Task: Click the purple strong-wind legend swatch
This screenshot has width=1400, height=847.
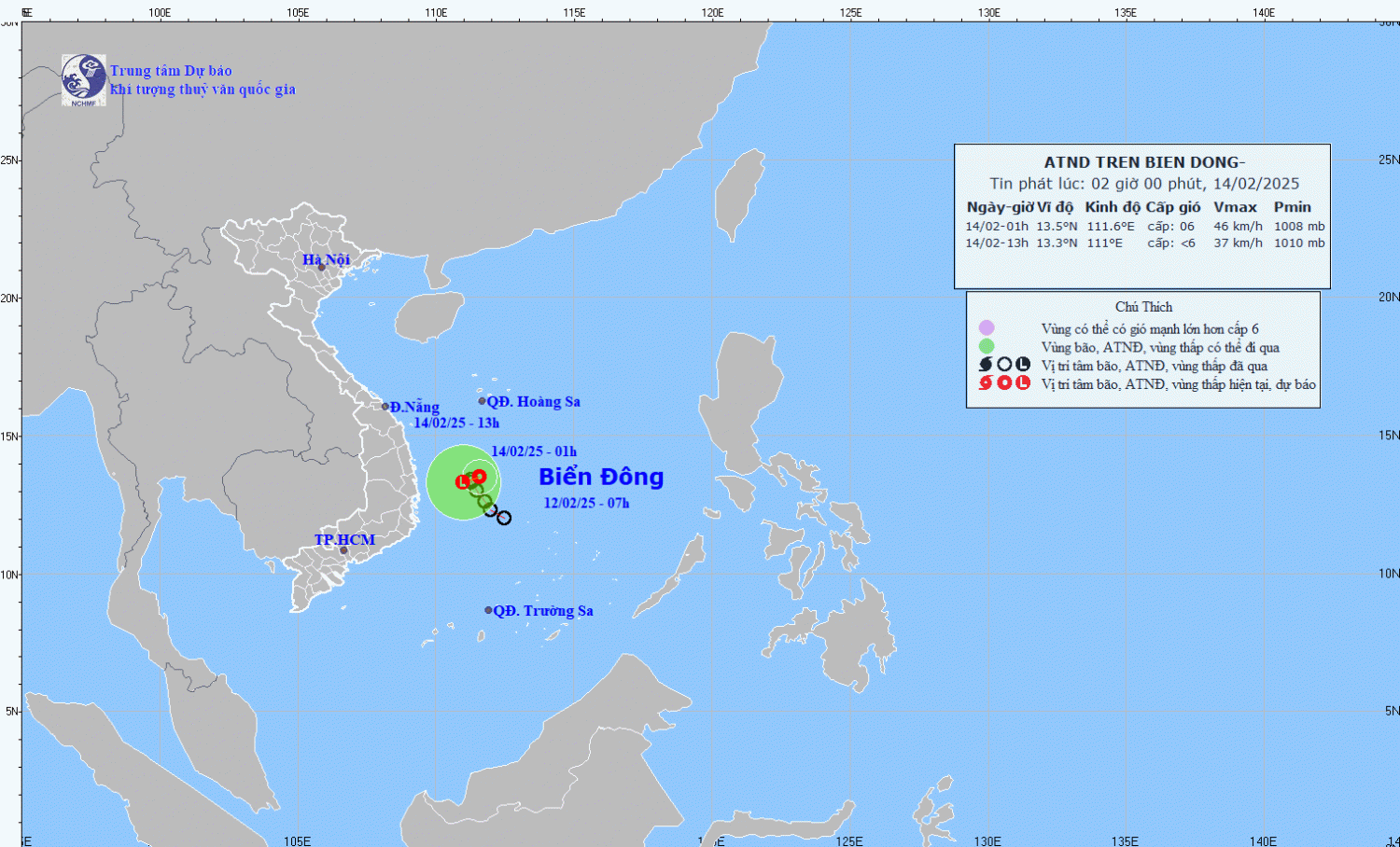Action: (x=987, y=327)
